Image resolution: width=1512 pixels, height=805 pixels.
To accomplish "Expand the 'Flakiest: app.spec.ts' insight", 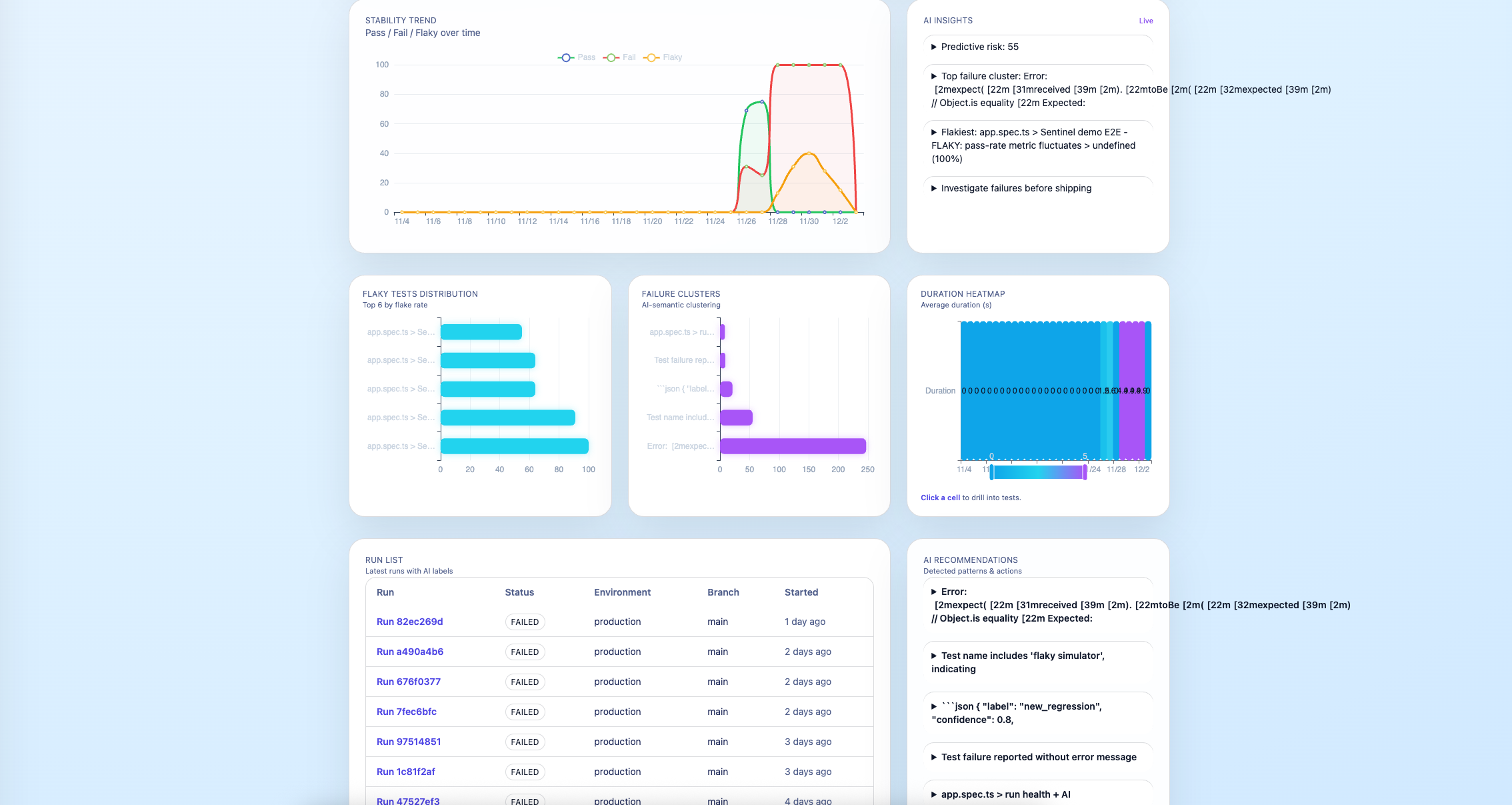I will (935, 132).
